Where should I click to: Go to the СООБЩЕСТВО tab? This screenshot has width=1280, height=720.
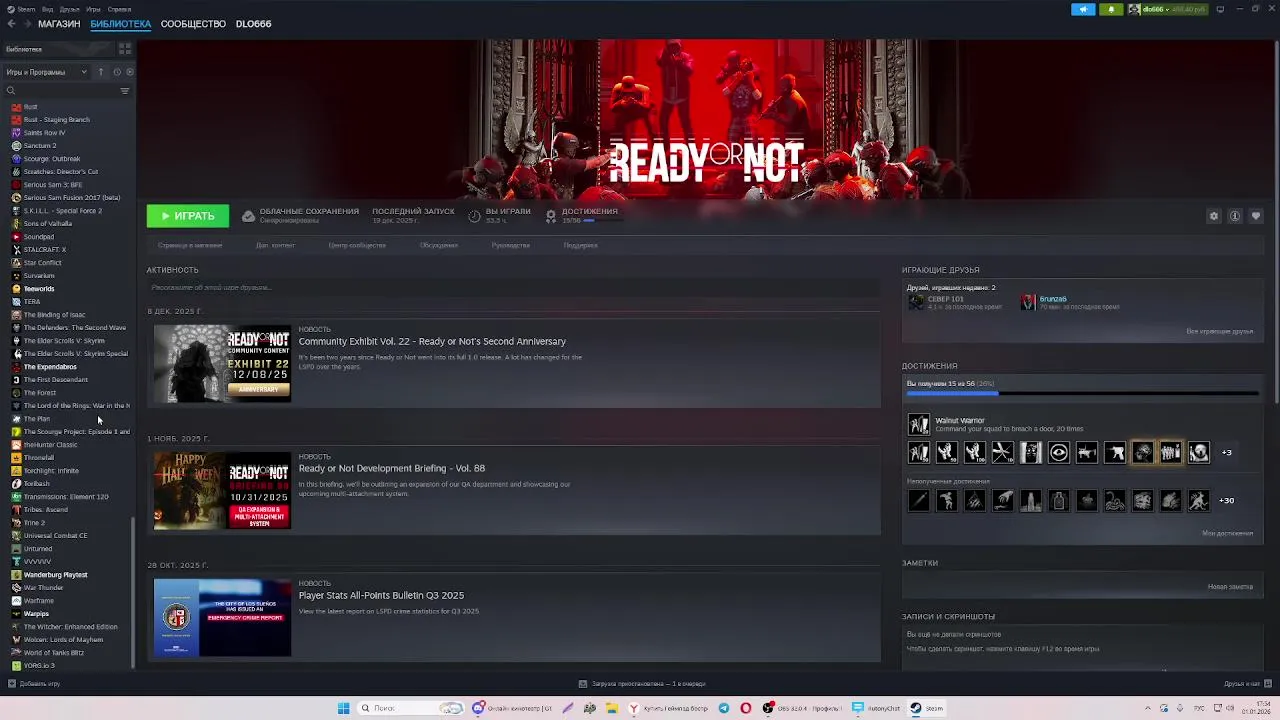(193, 24)
